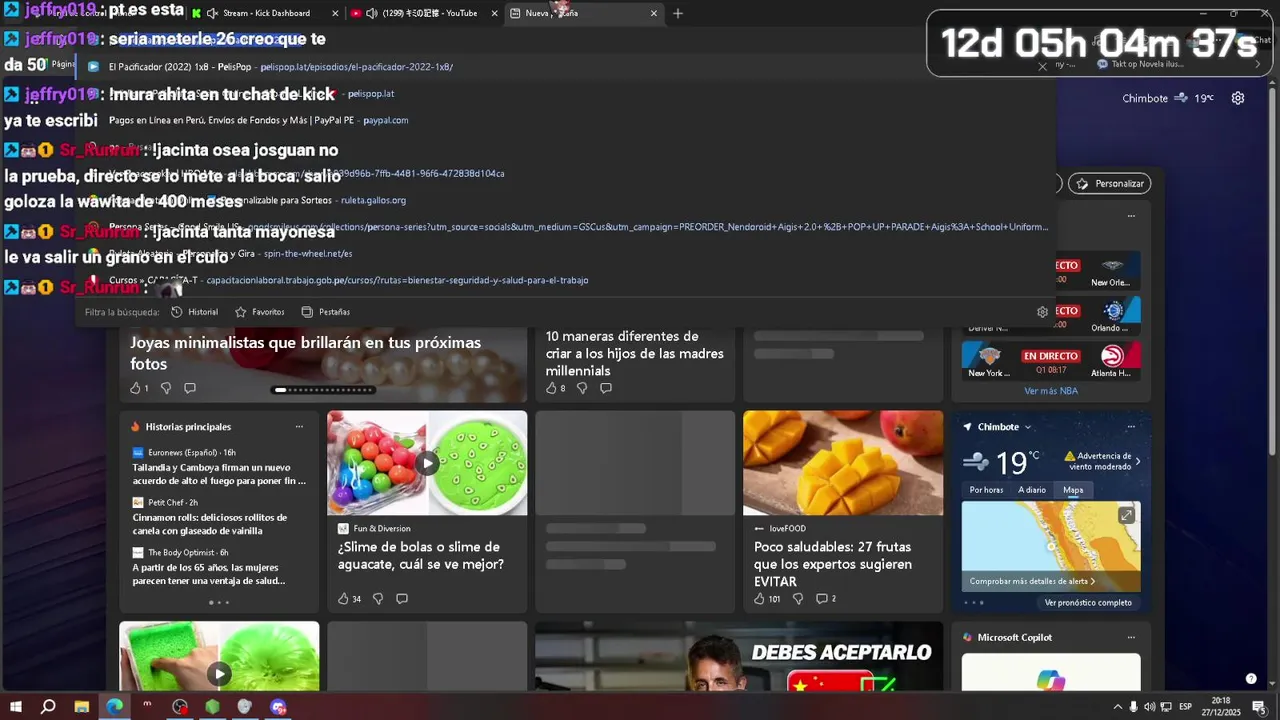Filter search suggestions by Favoritos
1280x720 pixels.
(x=259, y=312)
